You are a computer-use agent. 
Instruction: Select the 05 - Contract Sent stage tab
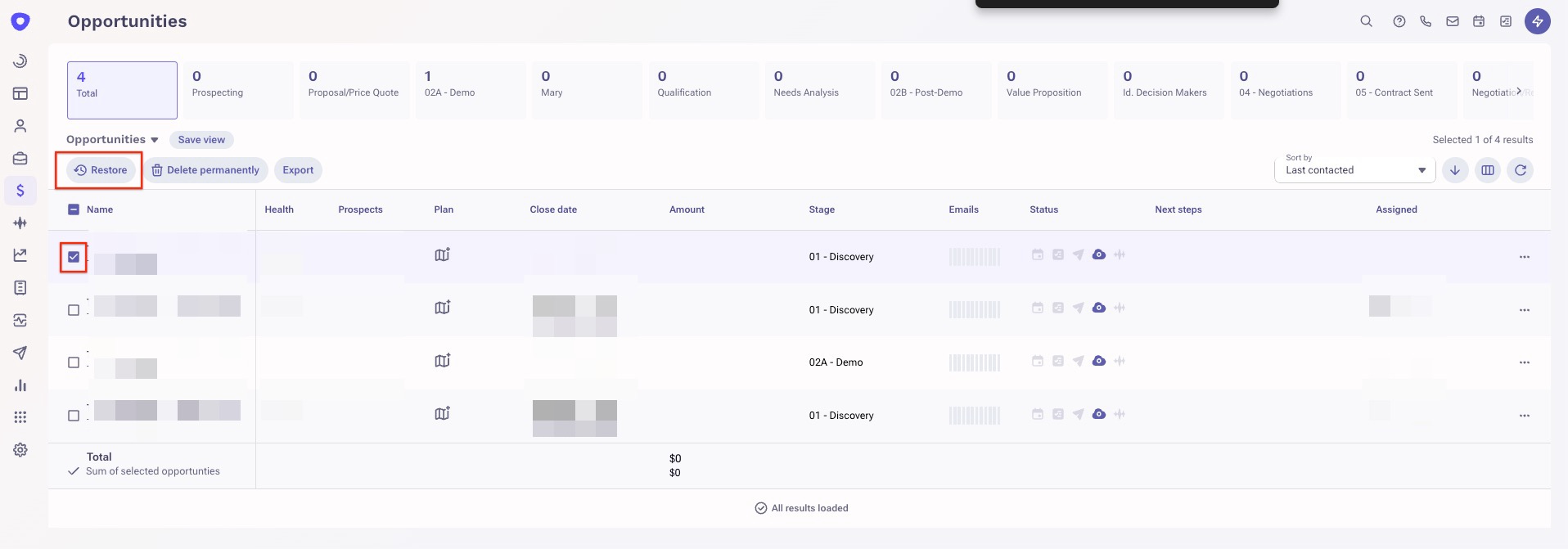[x=1402, y=90]
